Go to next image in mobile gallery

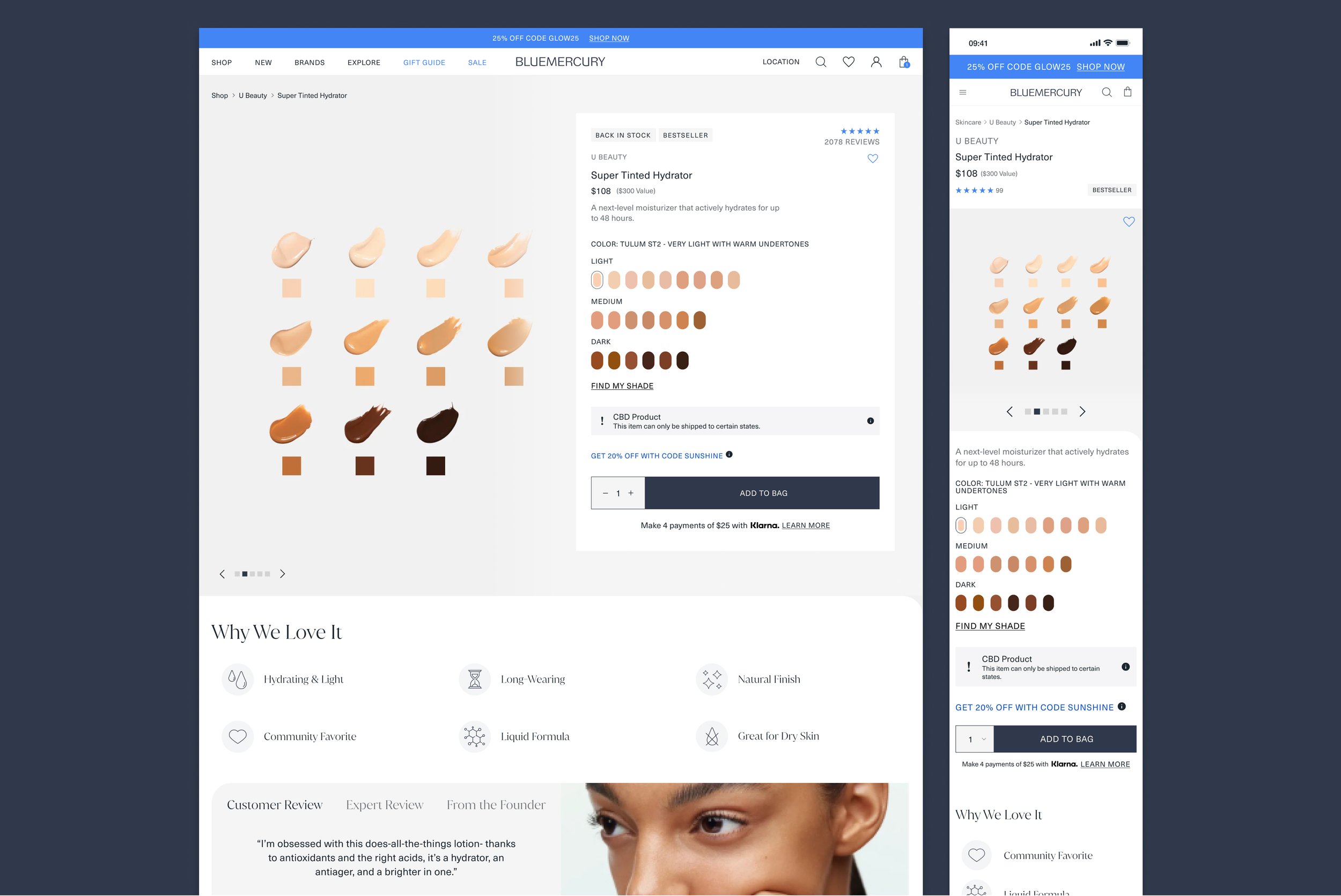pyautogui.click(x=1081, y=411)
